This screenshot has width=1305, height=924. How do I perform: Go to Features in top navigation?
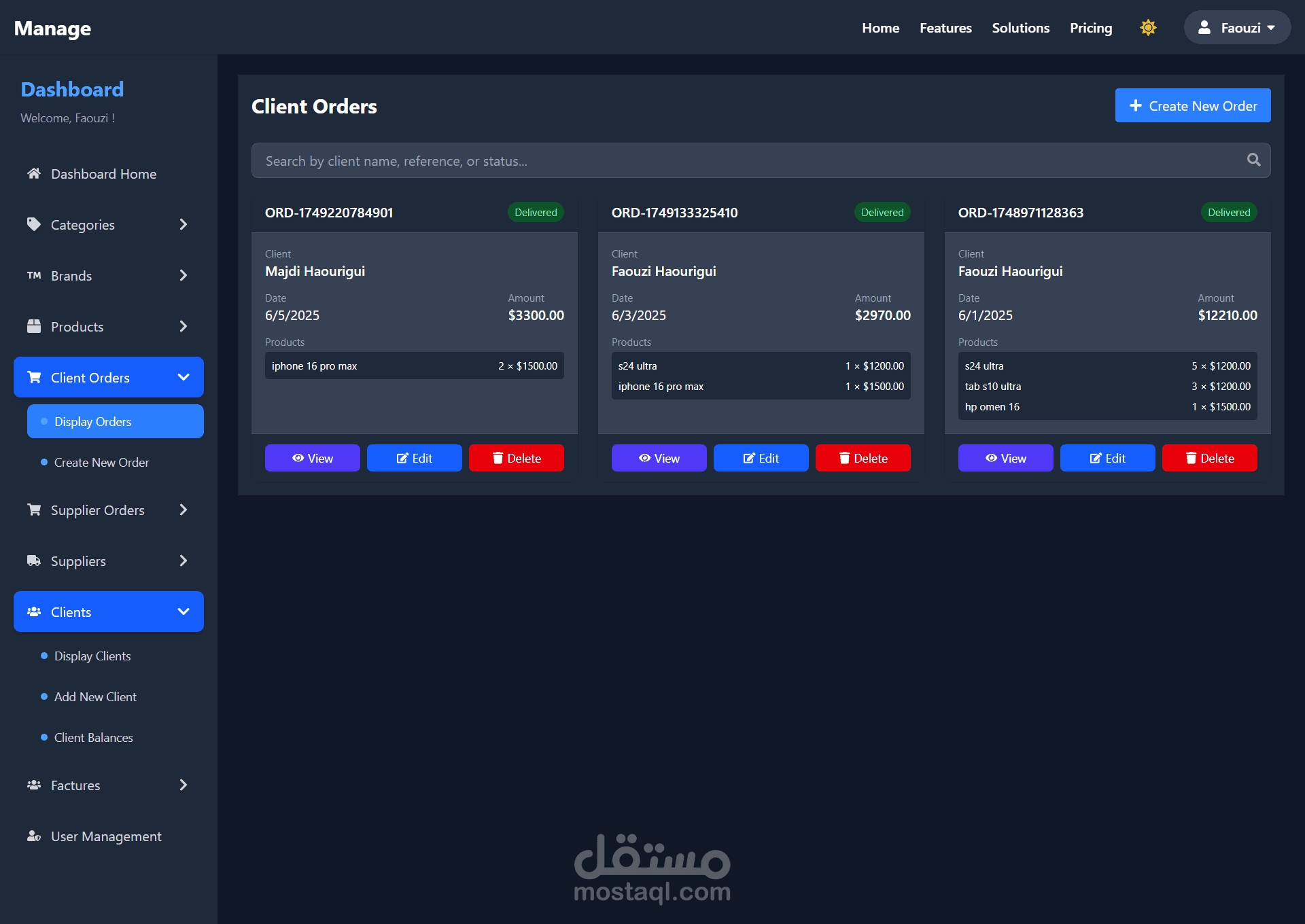tap(945, 28)
